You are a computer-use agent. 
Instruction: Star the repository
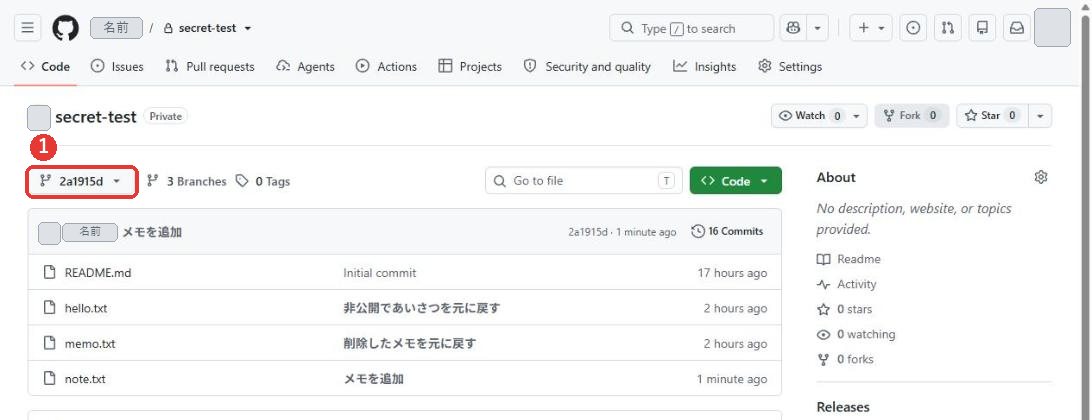coord(992,116)
